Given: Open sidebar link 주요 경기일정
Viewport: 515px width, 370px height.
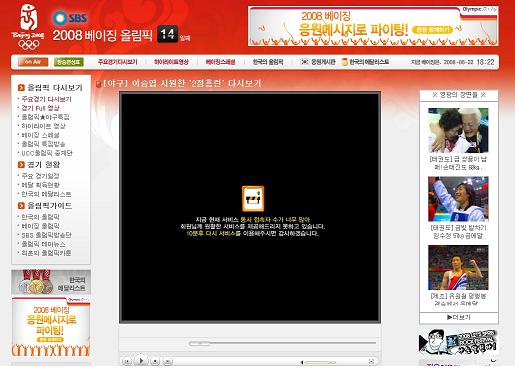Looking at the screenshot, I should pyautogui.click(x=40, y=176).
